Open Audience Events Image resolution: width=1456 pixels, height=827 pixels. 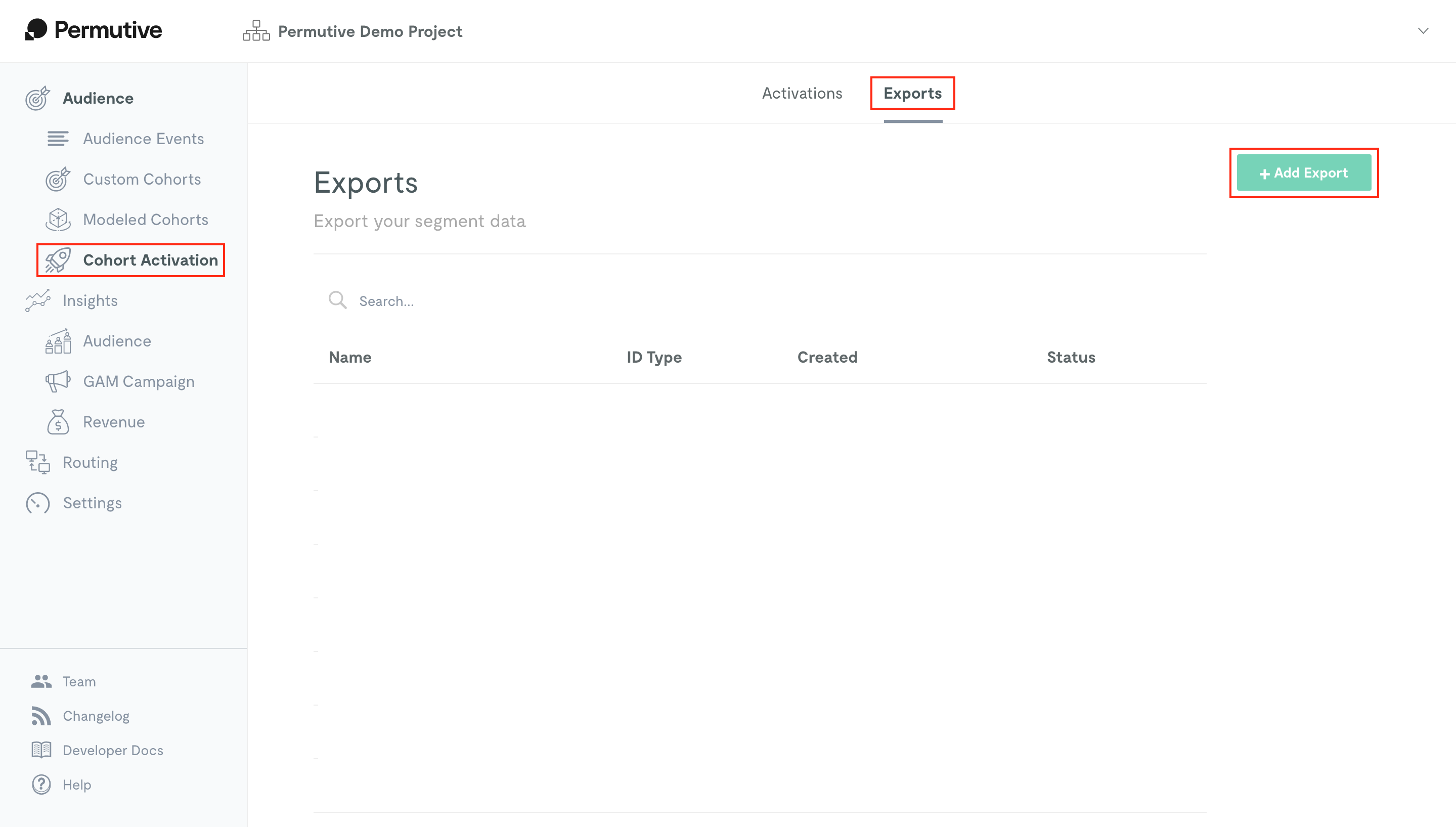[x=144, y=139]
